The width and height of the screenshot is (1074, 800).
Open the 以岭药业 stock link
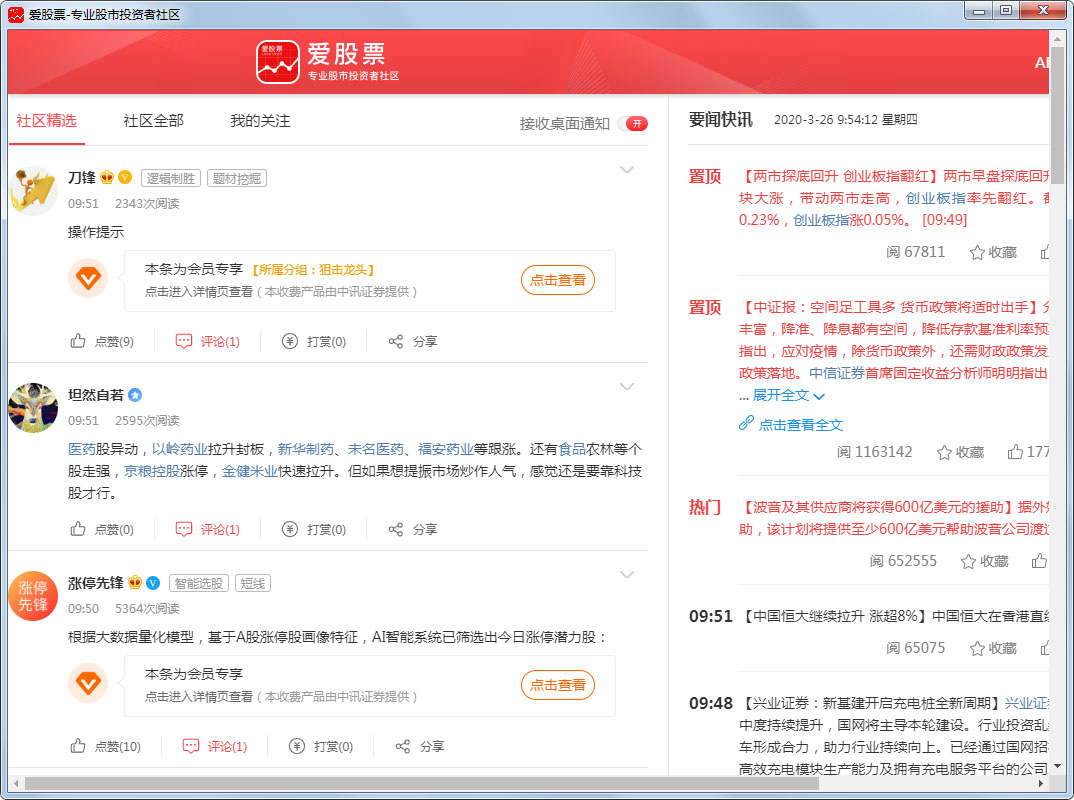click(x=179, y=449)
